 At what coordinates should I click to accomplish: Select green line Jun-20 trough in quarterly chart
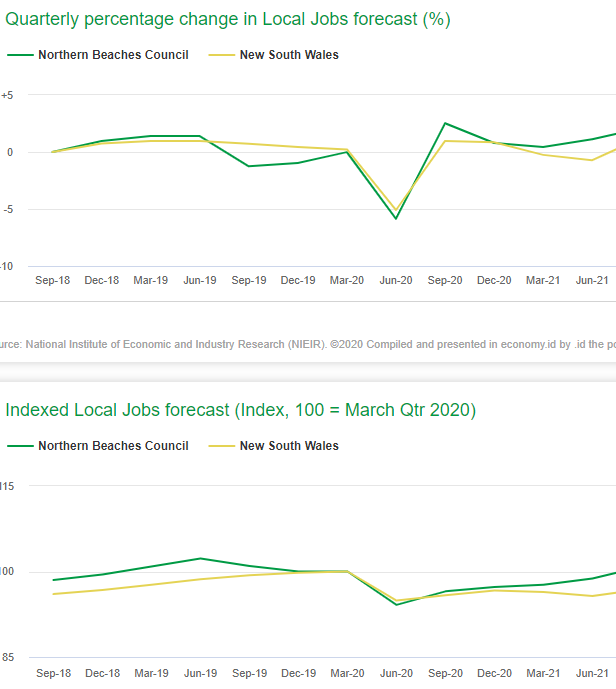(x=397, y=218)
